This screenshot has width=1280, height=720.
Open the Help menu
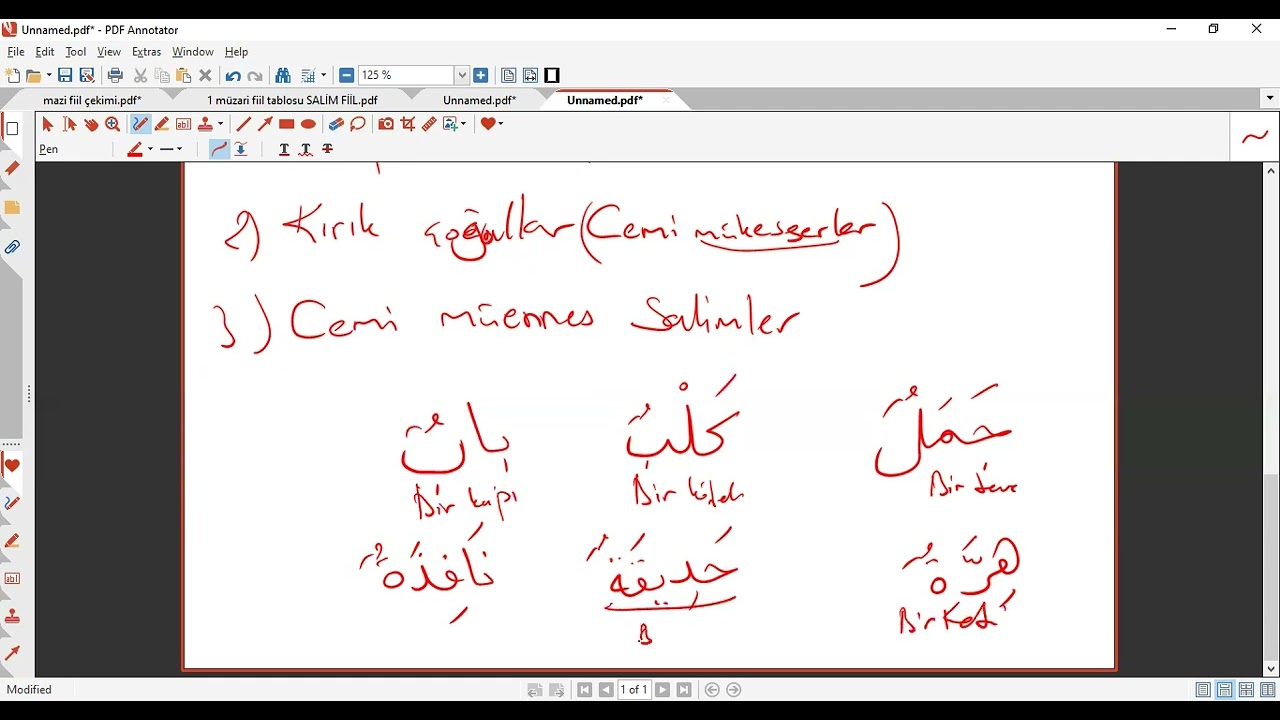[236, 52]
